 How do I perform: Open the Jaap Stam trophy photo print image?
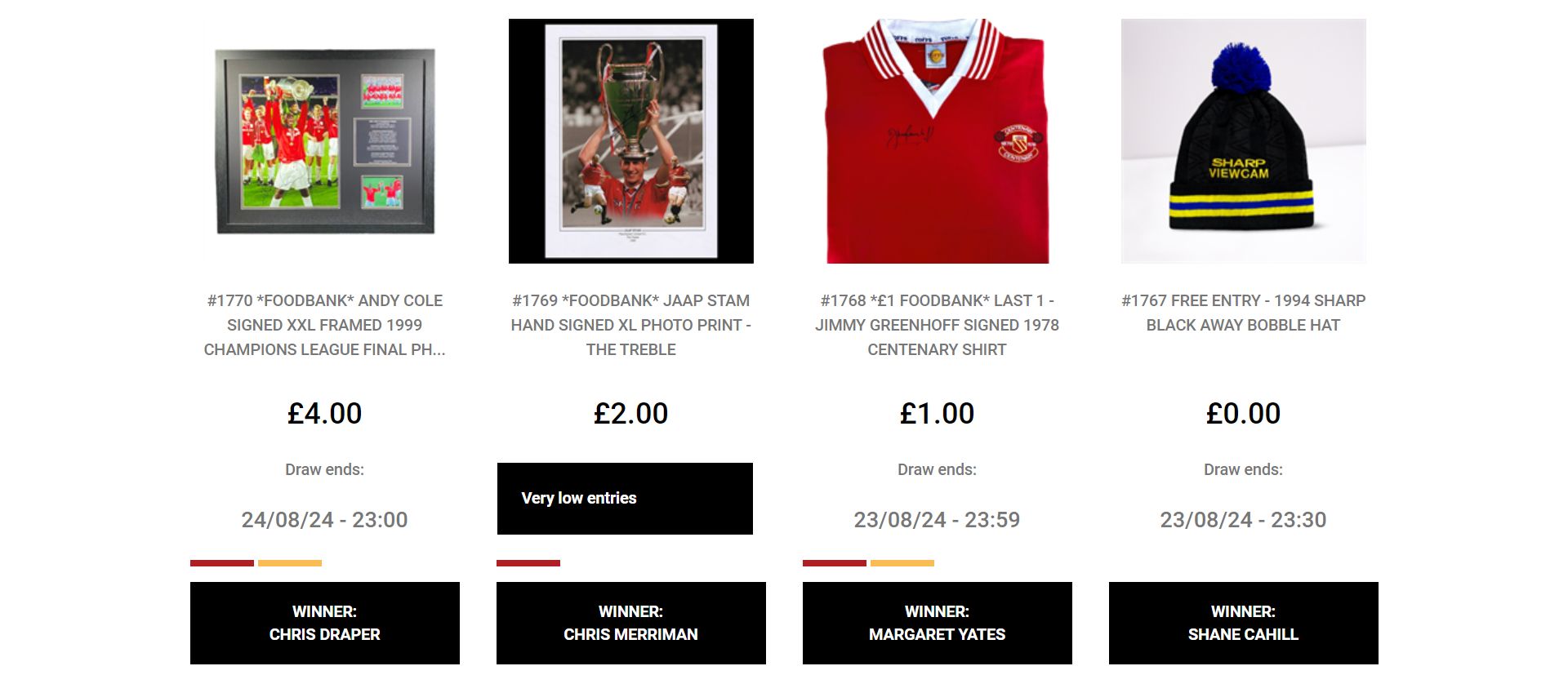click(631, 141)
